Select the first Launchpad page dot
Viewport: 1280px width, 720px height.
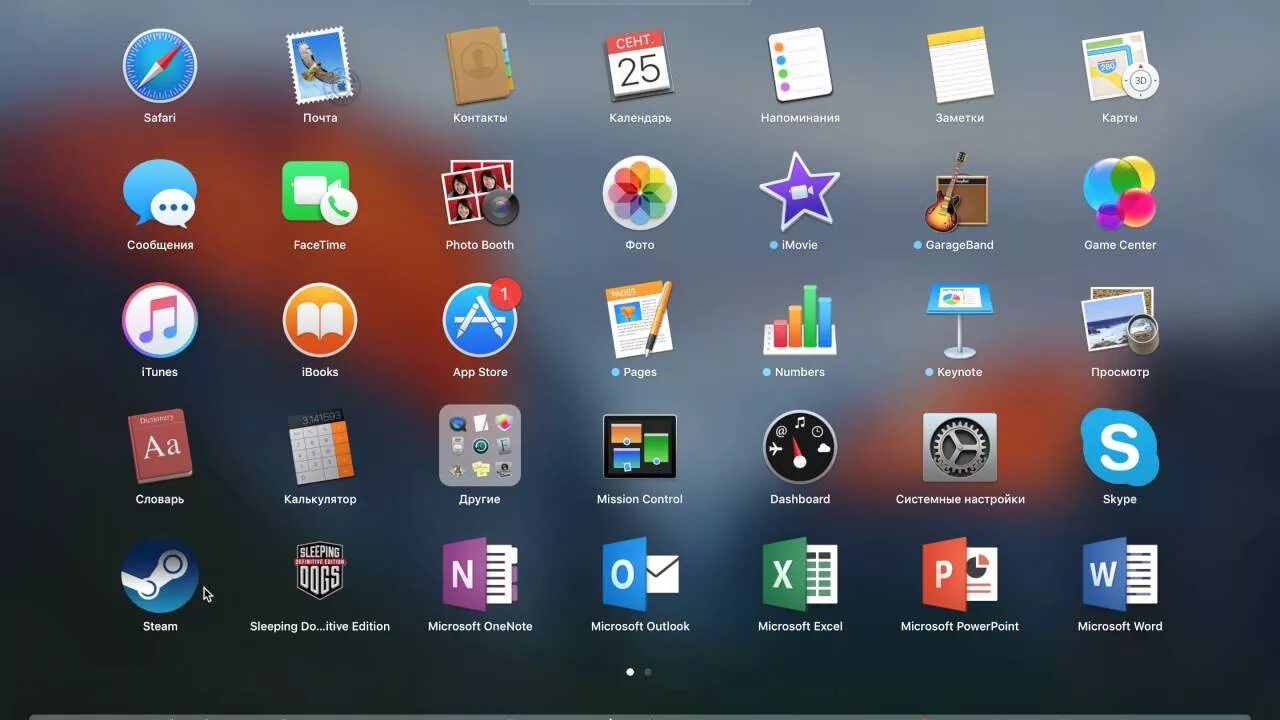point(630,672)
